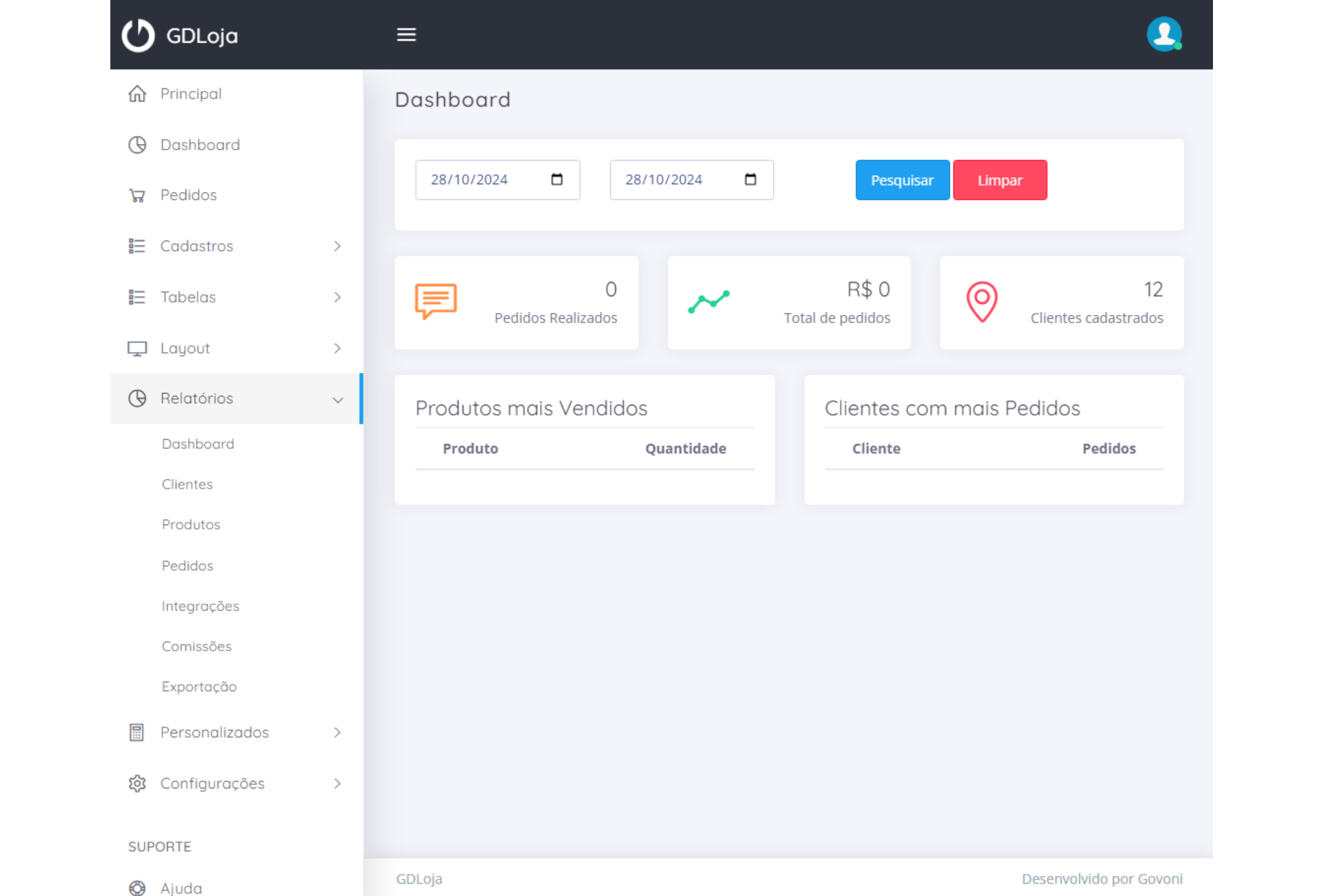
Task: Open Clientes report under Relatórios
Action: tap(187, 485)
